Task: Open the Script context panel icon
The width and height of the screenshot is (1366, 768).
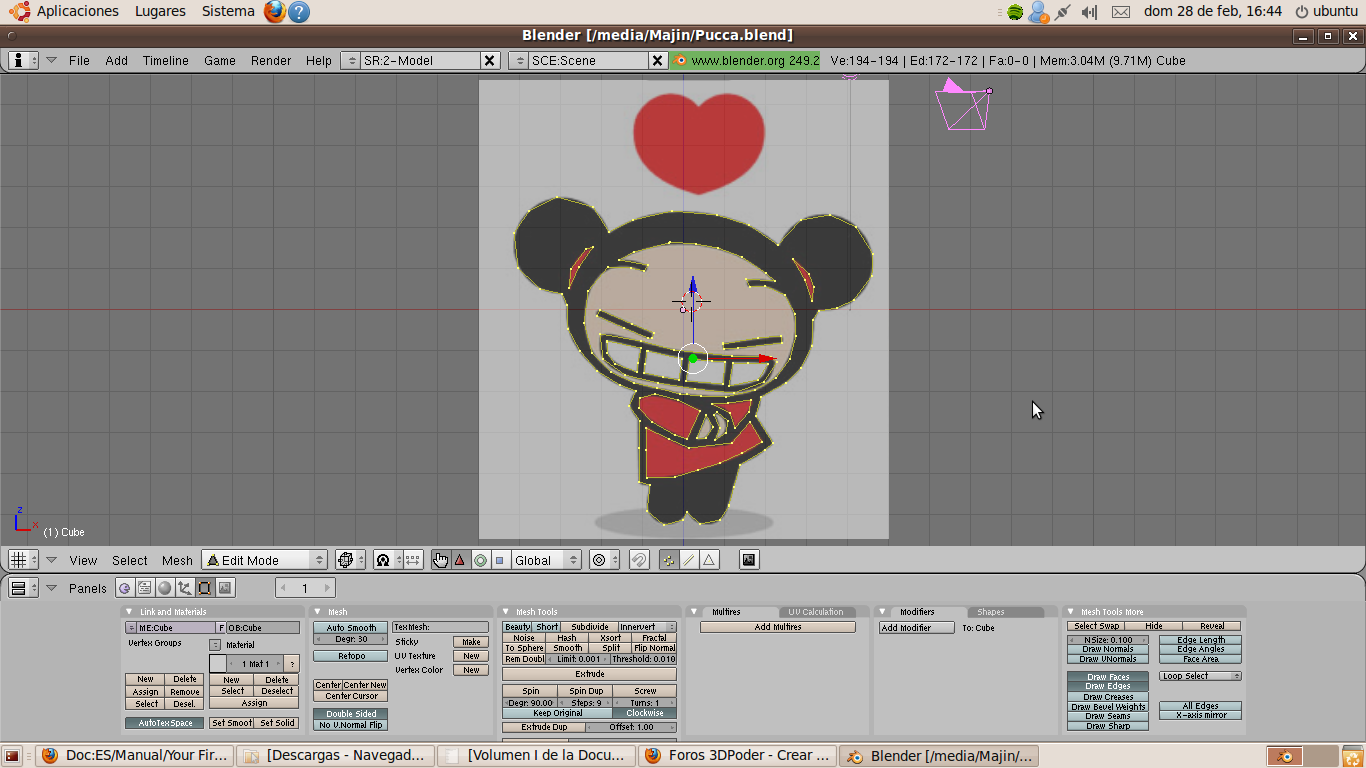Action: coord(145,588)
